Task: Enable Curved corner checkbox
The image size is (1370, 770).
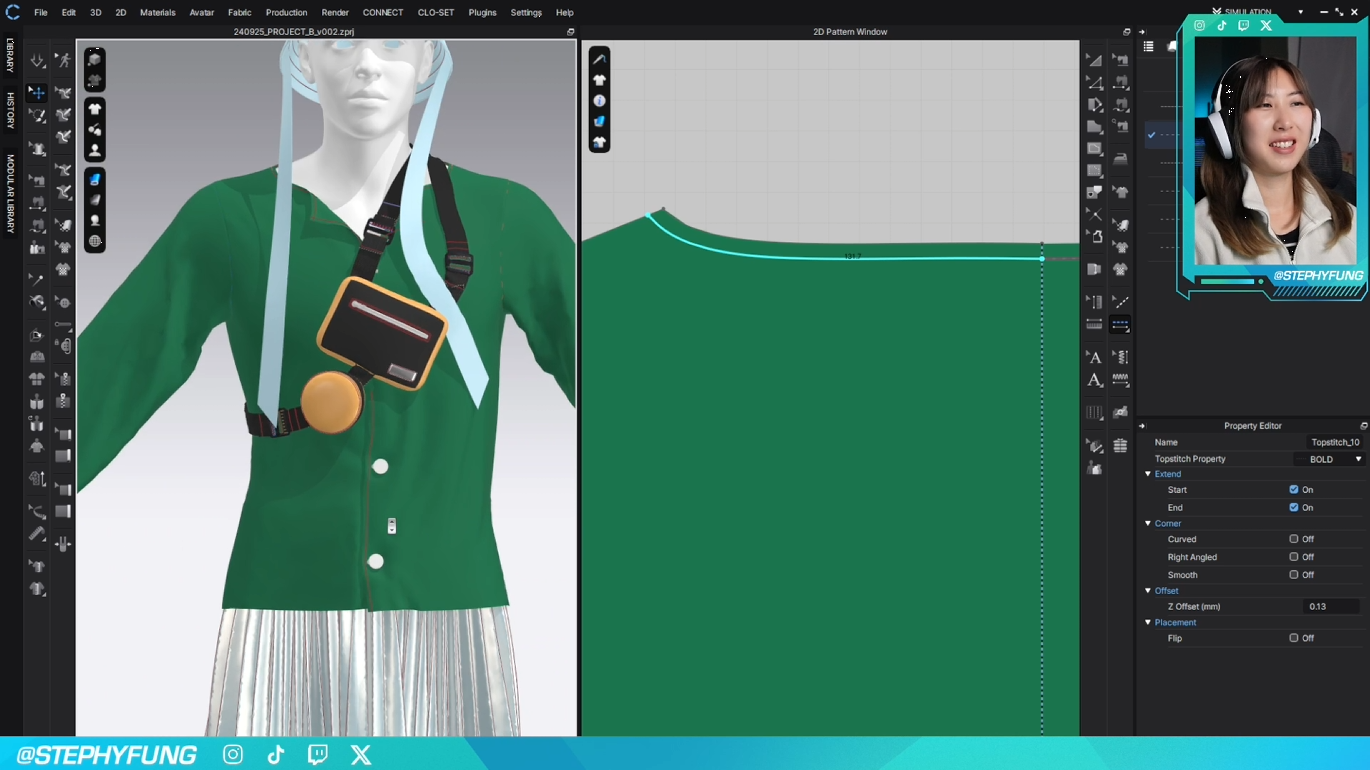Action: pyautogui.click(x=1294, y=539)
